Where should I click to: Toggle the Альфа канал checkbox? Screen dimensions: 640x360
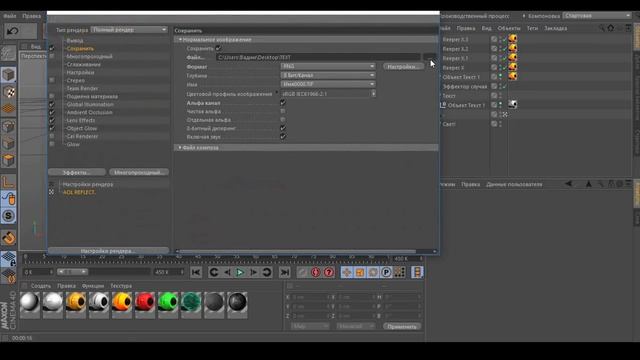coord(283,103)
